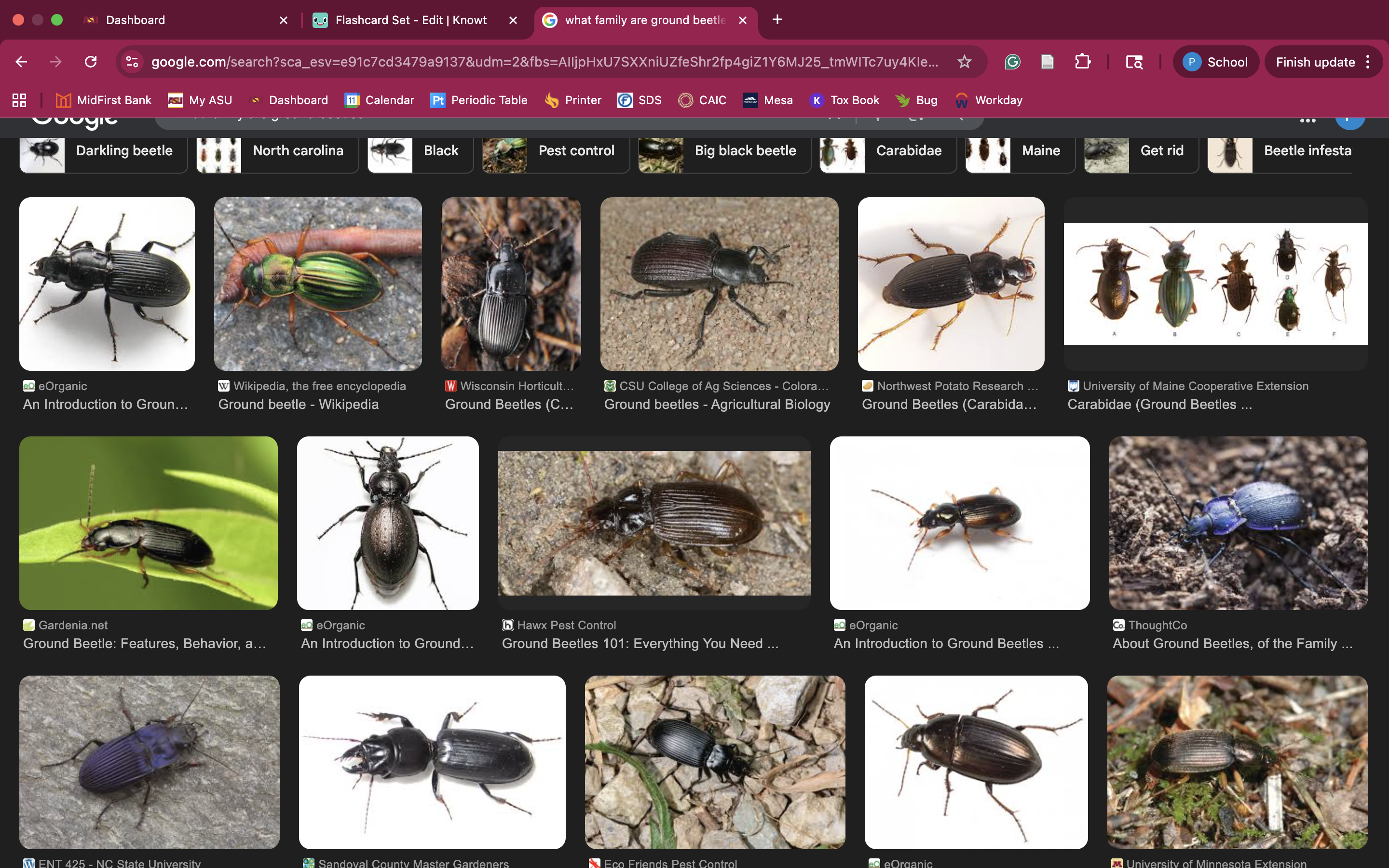Click the Finish update button
1389x868 pixels.
(1315, 62)
